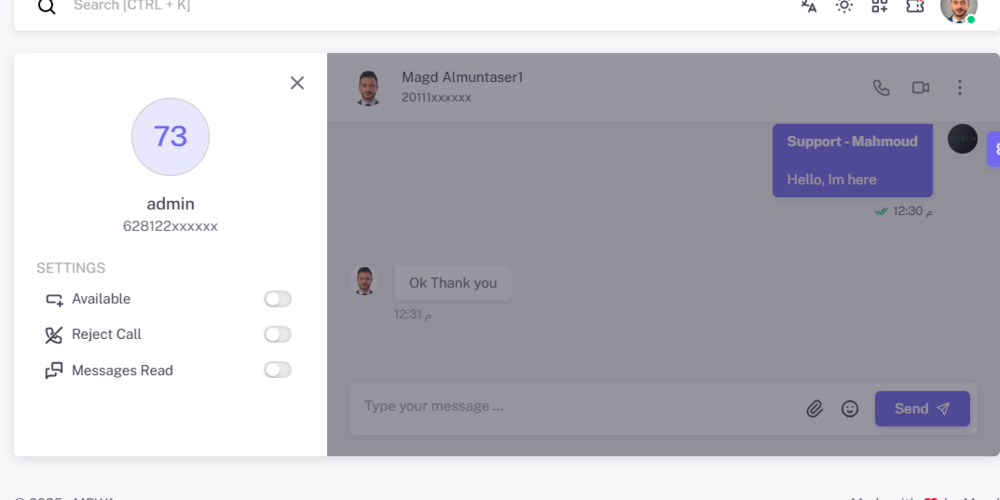Image resolution: width=1000 pixels, height=500 pixels.
Task: Open the shortcuts grid-plus icon
Action: coord(879,6)
